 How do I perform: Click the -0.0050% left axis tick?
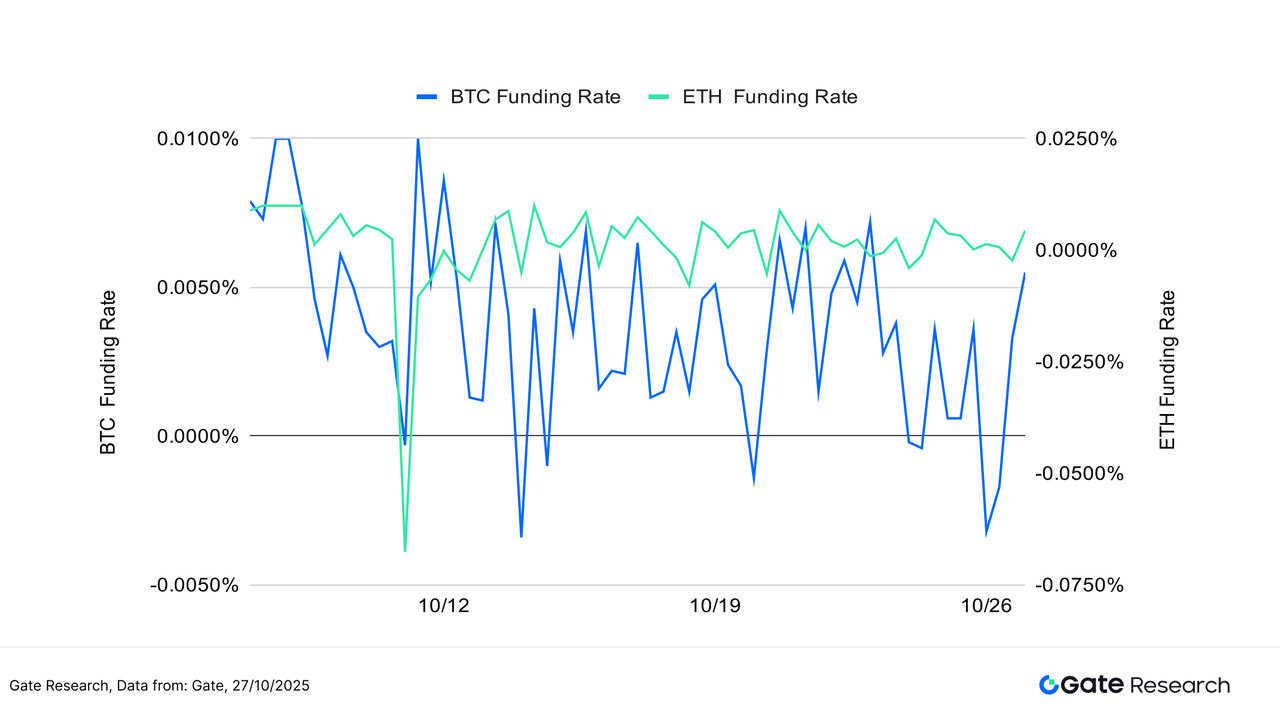coord(195,585)
